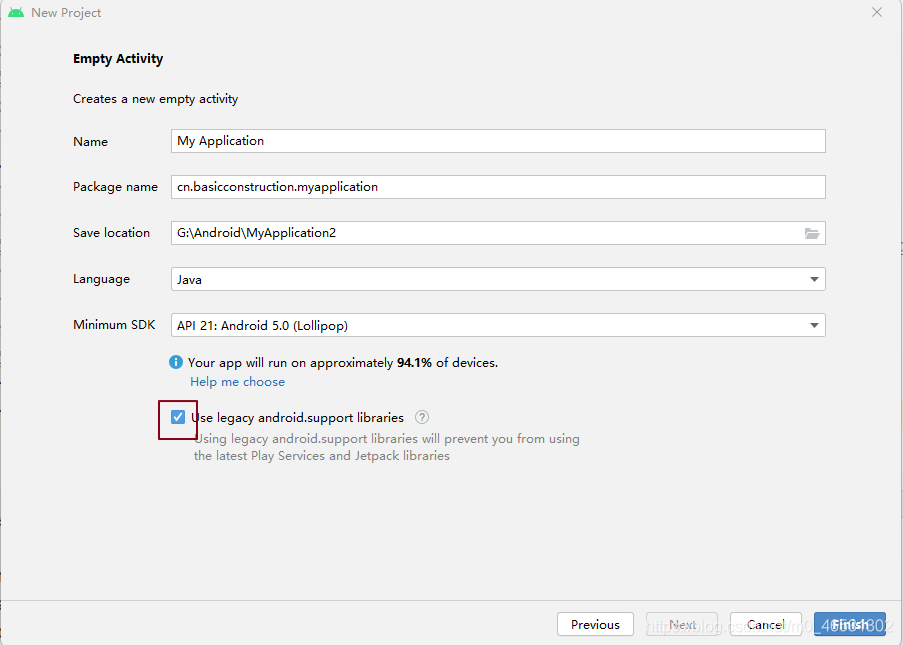Click the legacy libraries warning description text

(x=386, y=447)
